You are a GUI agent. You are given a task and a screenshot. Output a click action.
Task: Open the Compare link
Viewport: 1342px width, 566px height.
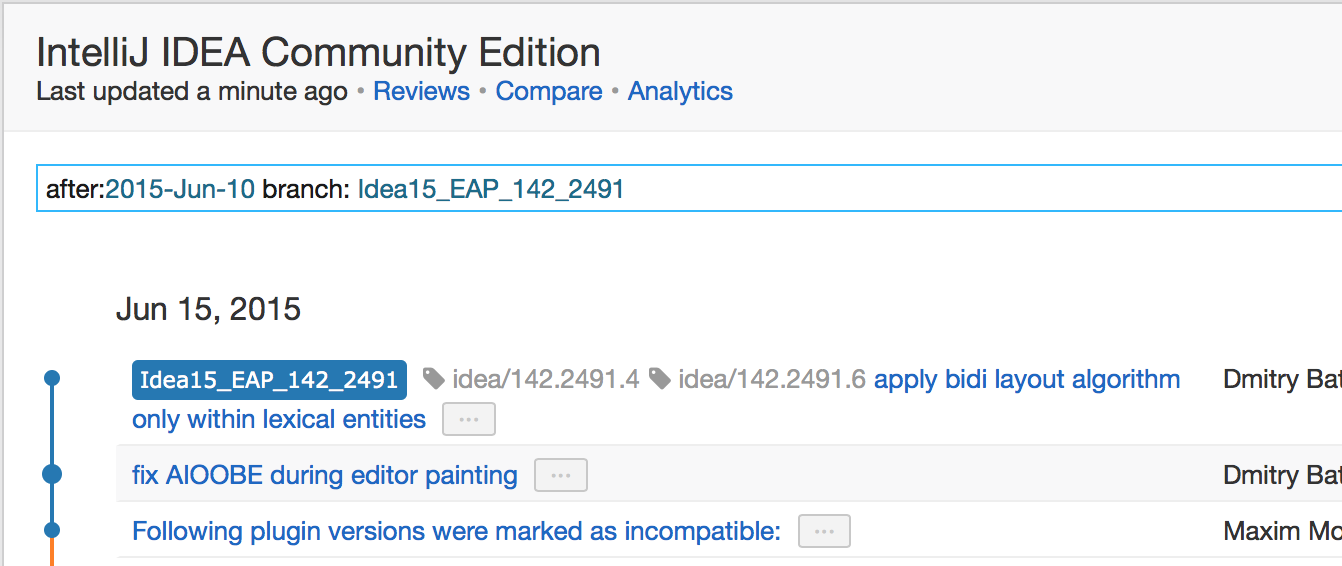549,91
